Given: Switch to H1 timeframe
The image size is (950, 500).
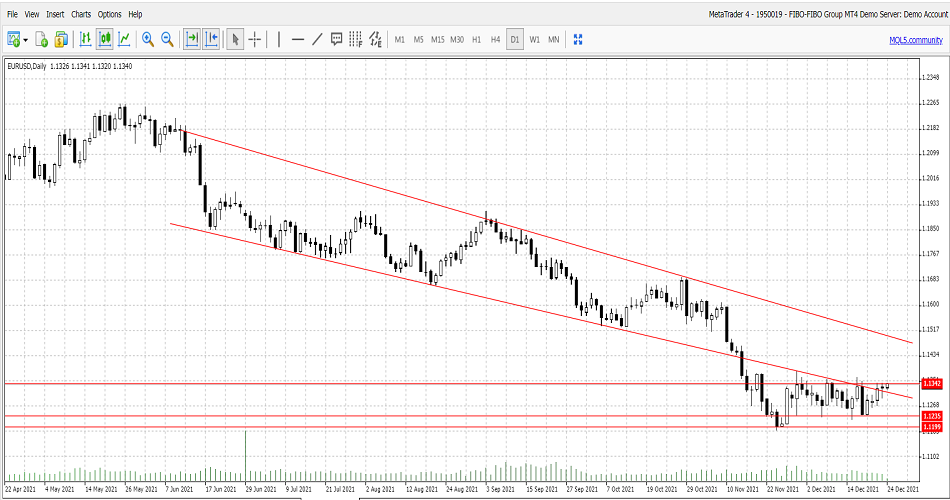Looking at the screenshot, I should 476,39.
